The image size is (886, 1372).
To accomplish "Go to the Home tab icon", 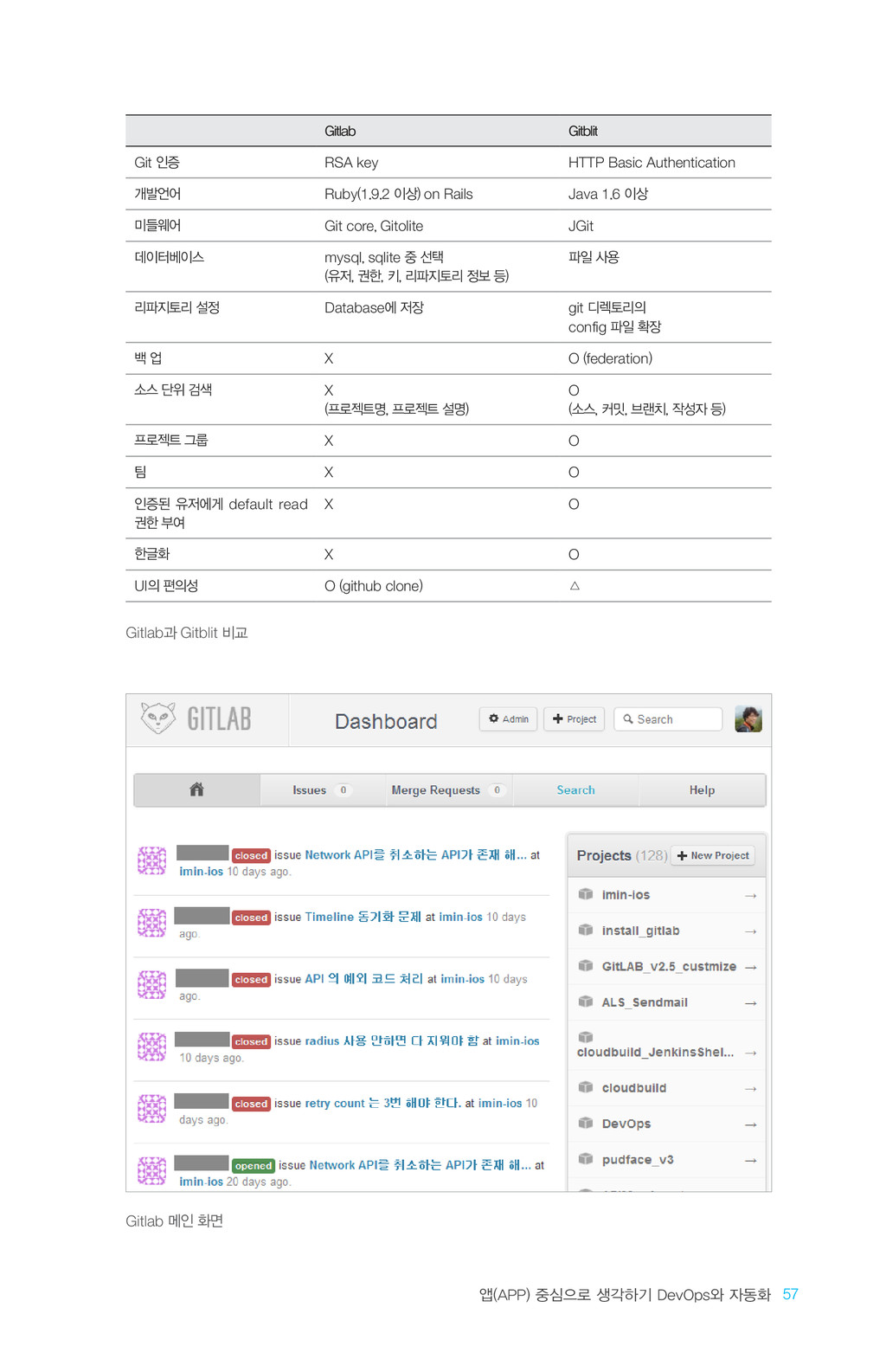I will click(196, 789).
